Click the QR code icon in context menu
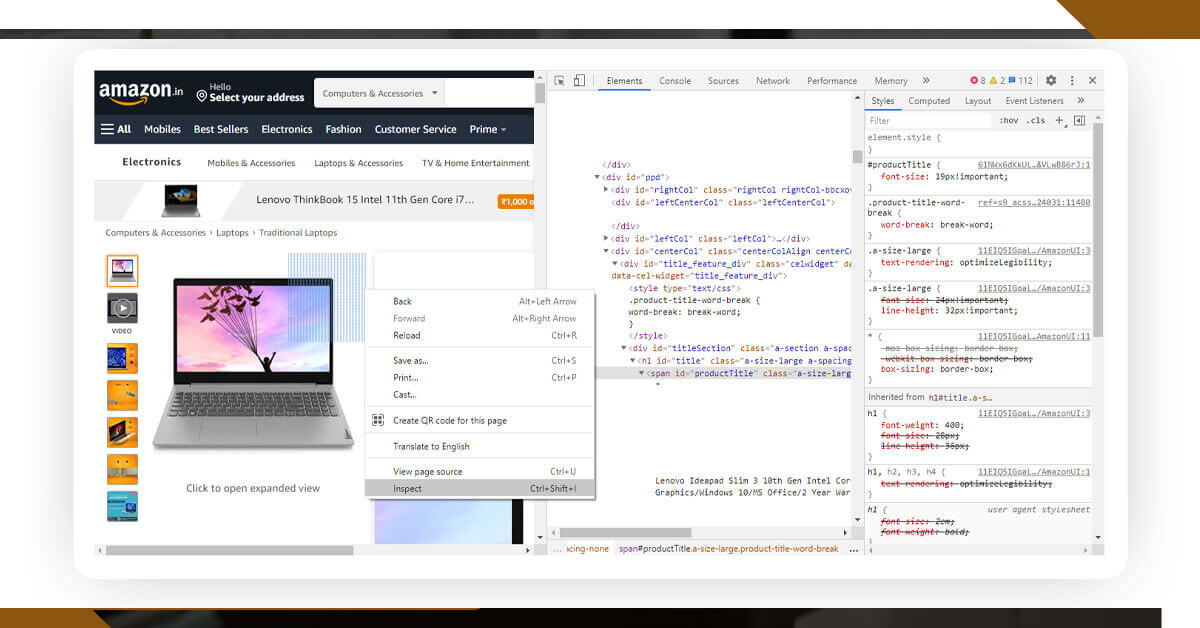Image resolution: width=1200 pixels, height=628 pixels. coord(378,421)
